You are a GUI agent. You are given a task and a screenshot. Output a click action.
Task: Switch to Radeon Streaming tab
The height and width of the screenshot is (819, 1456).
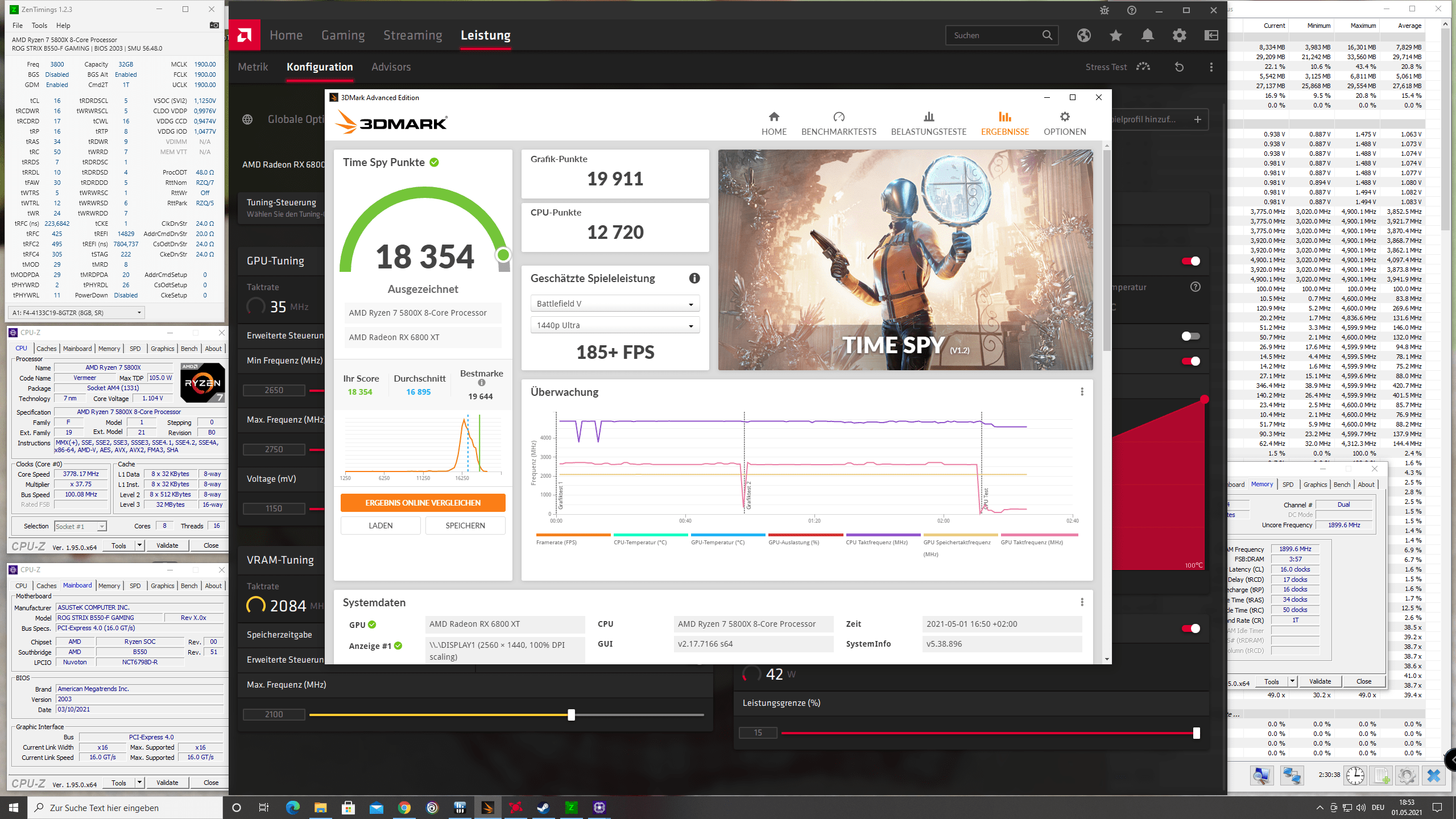pyautogui.click(x=412, y=35)
